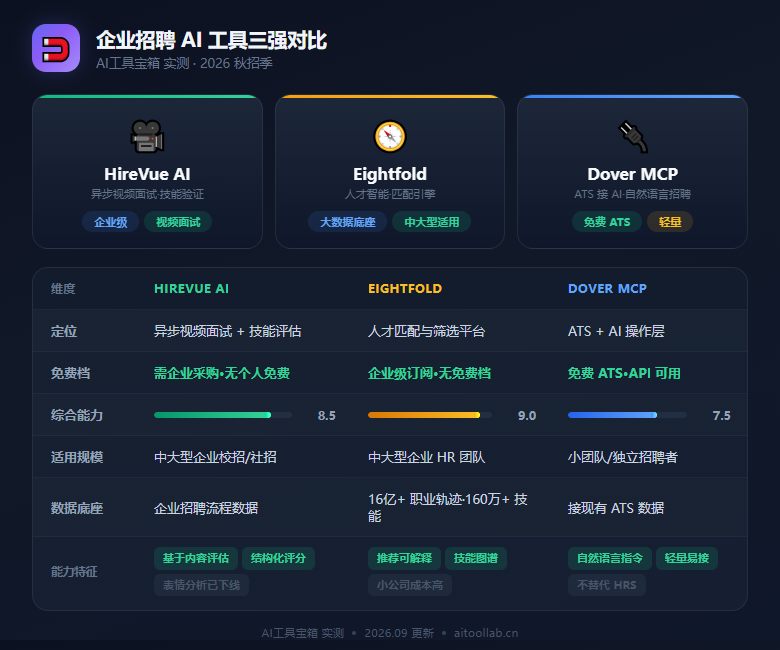
Task: Click the 综合能力 row label
Action: point(77,415)
